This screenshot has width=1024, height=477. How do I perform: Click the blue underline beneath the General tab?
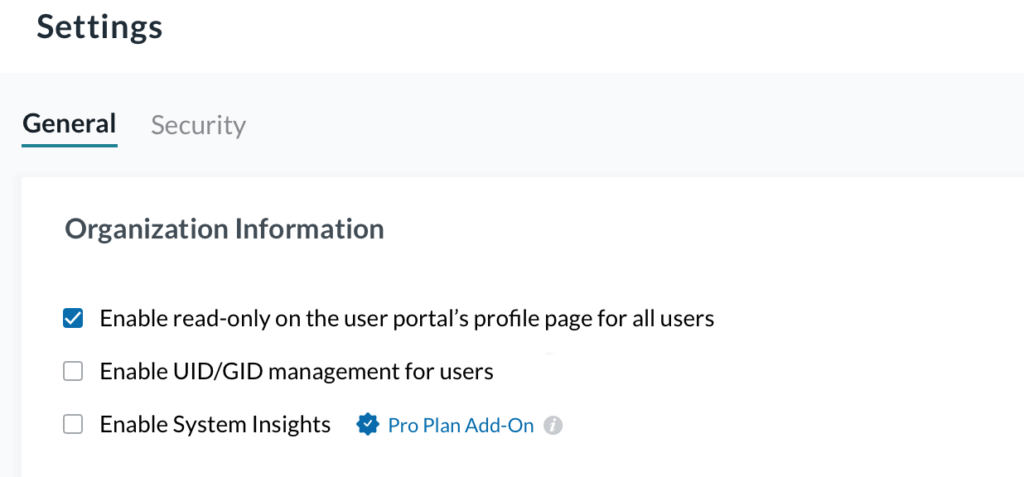[69, 146]
